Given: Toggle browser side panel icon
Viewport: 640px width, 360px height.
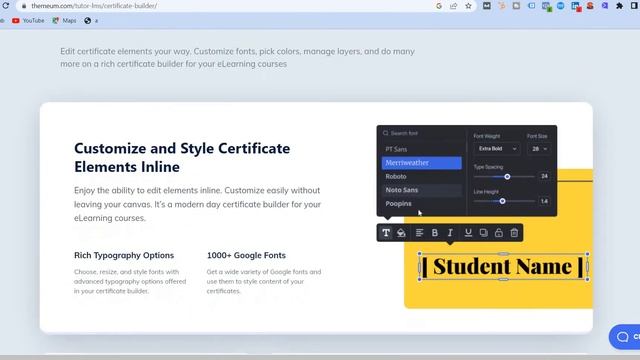Looking at the screenshot, I should point(635,6).
